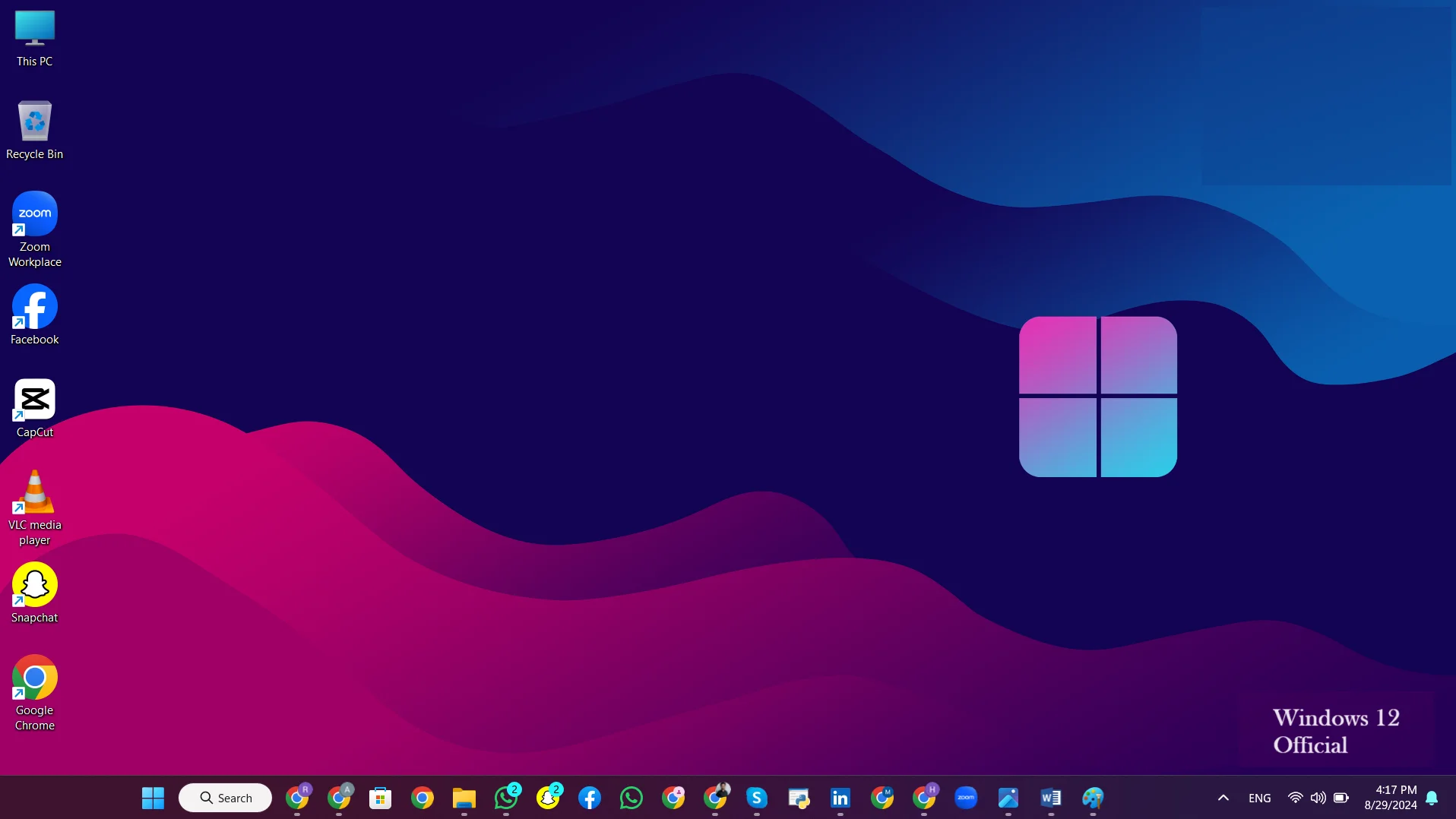Open Microsoft Store from taskbar
1456x819 pixels.
[381, 798]
